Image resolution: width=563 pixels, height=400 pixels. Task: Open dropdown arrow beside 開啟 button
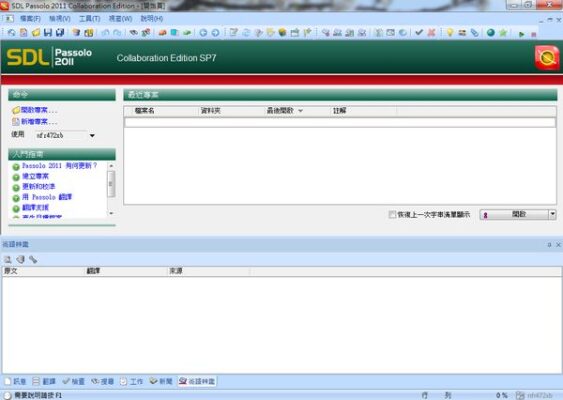[553, 214]
